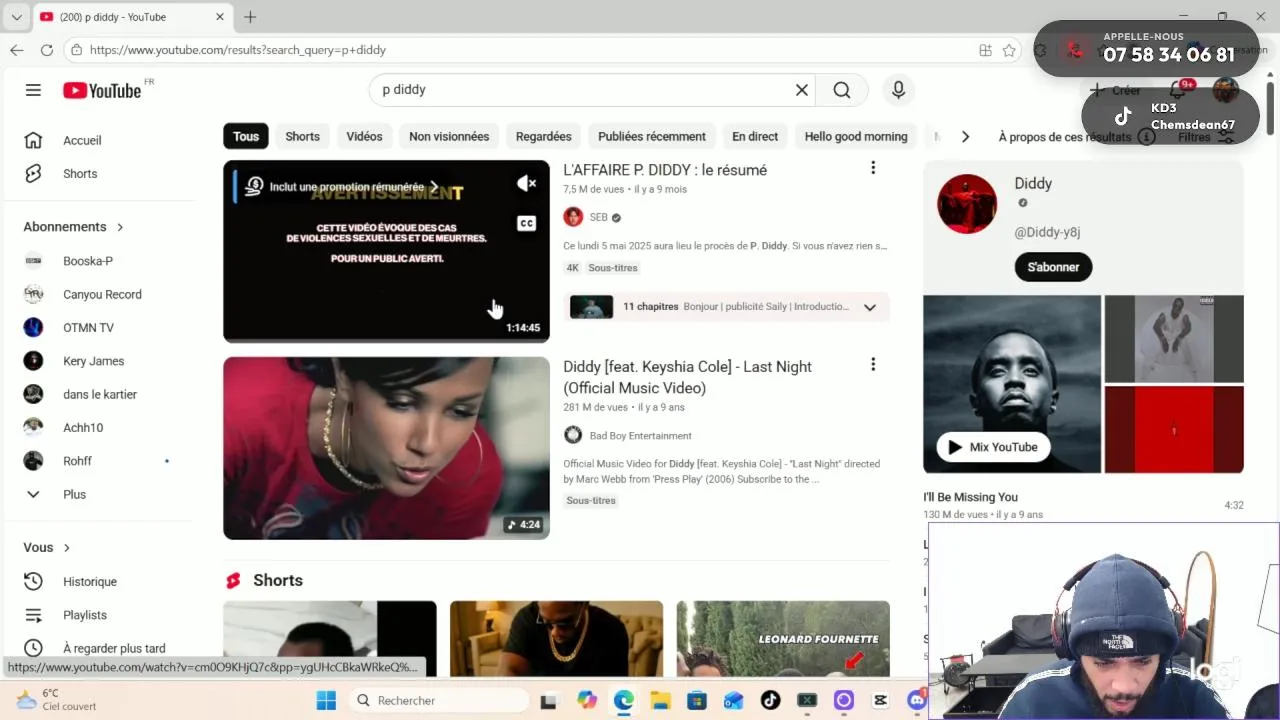Click S'abonner on the Diddy channel card
This screenshot has height=720, width=1280.
coord(1053,267)
